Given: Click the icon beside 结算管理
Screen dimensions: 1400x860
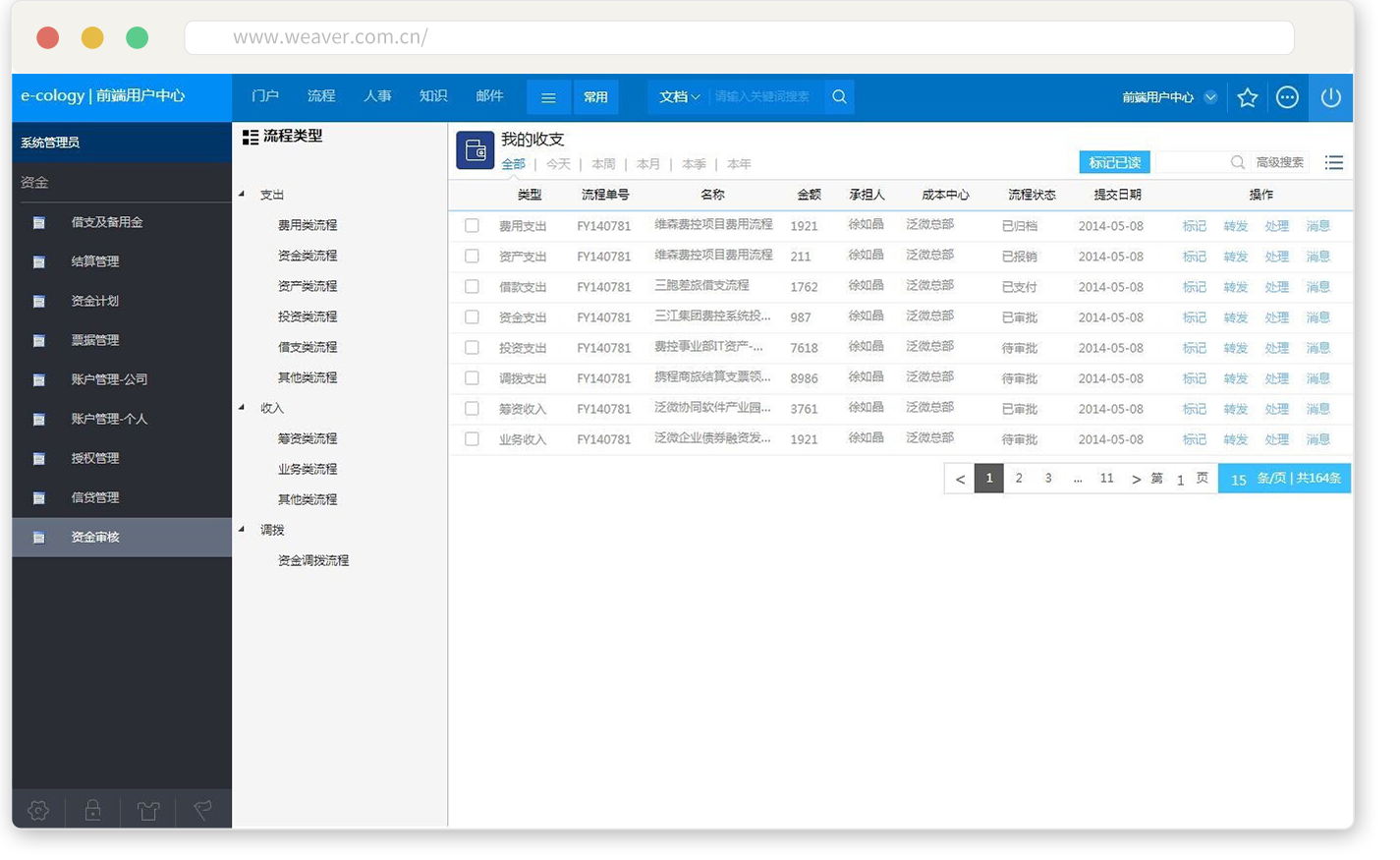Looking at the screenshot, I should click(39, 261).
